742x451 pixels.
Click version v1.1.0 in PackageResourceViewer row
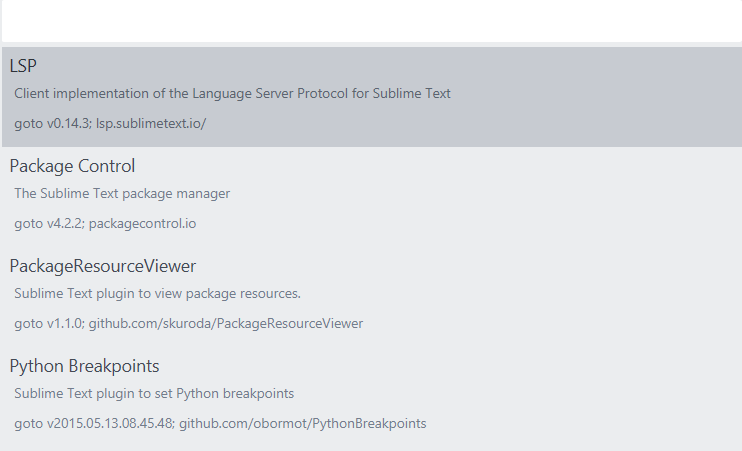[x=65, y=324]
